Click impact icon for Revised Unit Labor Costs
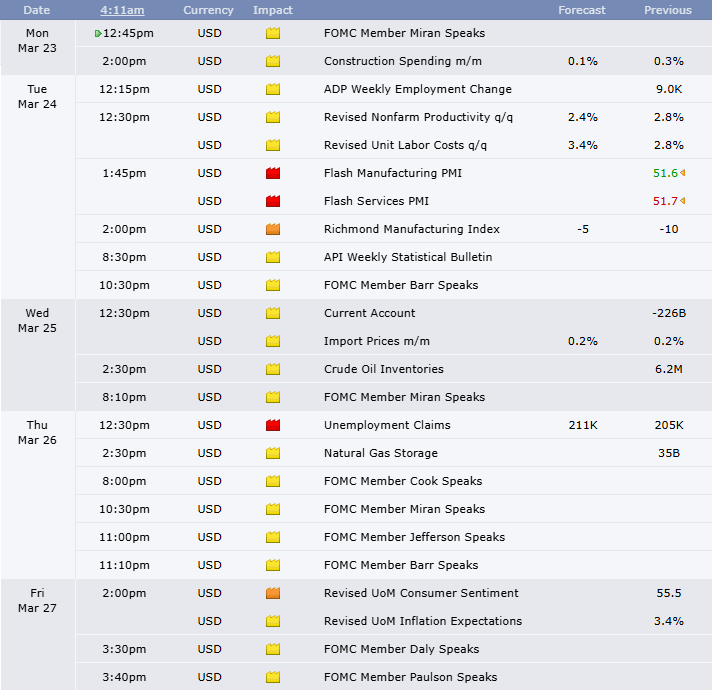 click(273, 145)
